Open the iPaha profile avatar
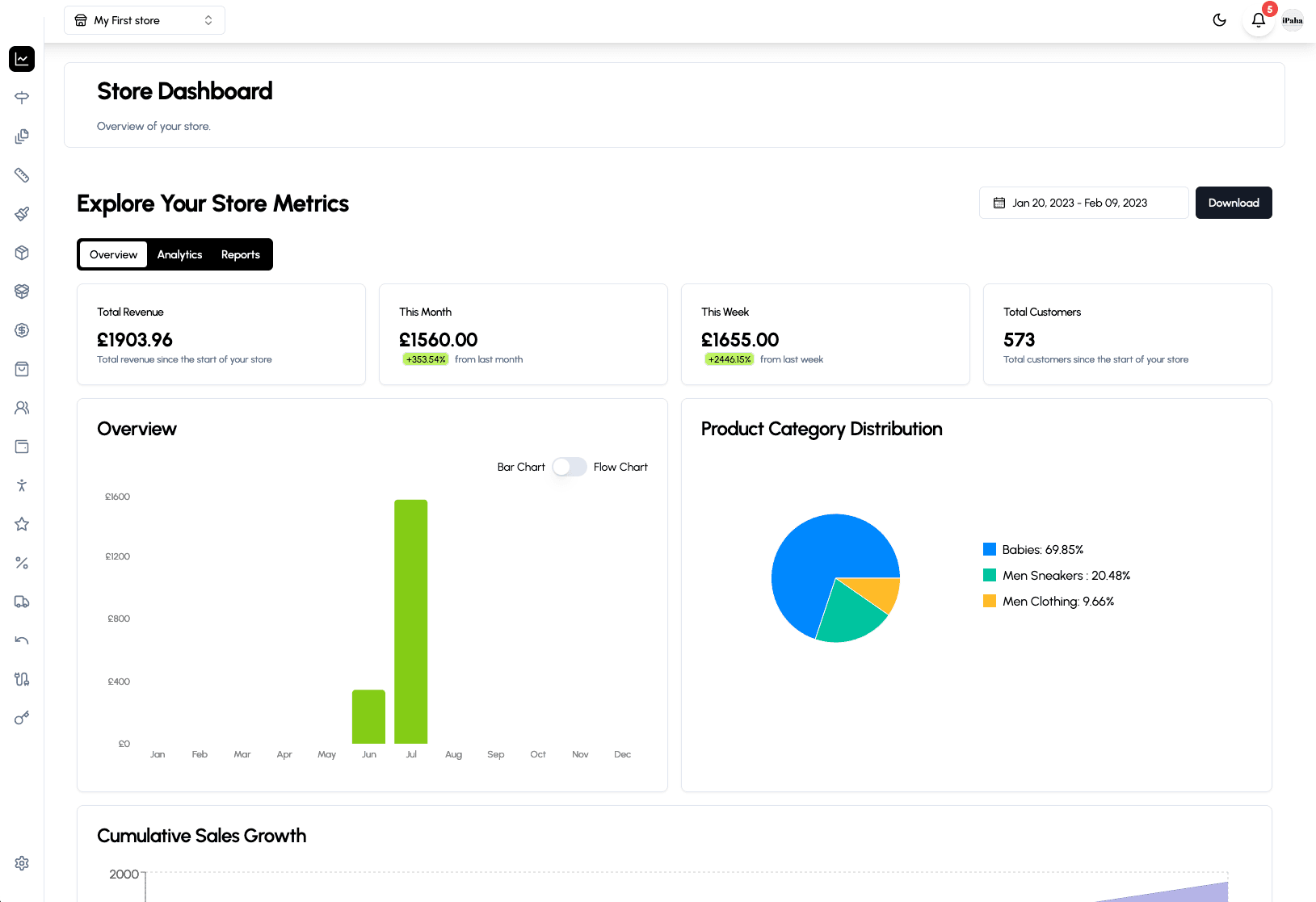This screenshot has height=902, width=1316. 1292,20
